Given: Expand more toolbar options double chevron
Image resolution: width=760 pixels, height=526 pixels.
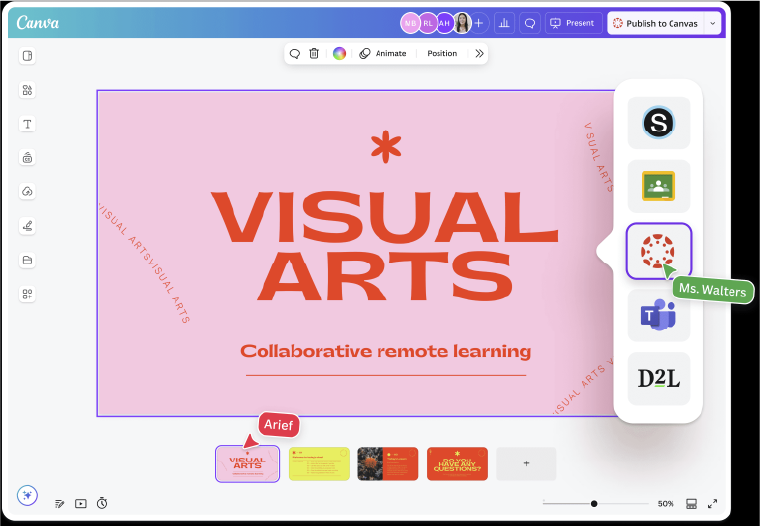Looking at the screenshot, I should coord(479,53).
